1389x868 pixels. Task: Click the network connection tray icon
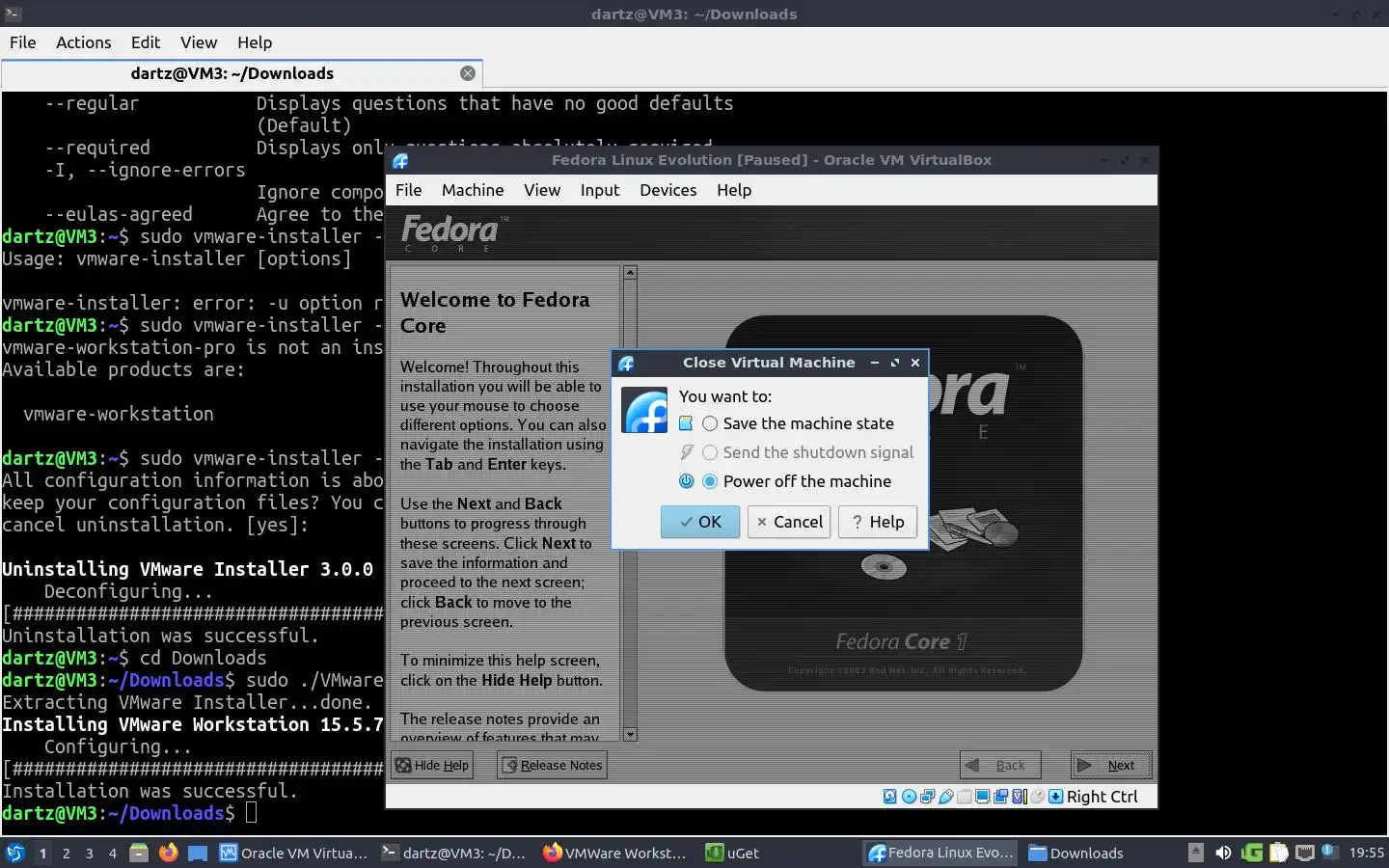click(1305, 853)
